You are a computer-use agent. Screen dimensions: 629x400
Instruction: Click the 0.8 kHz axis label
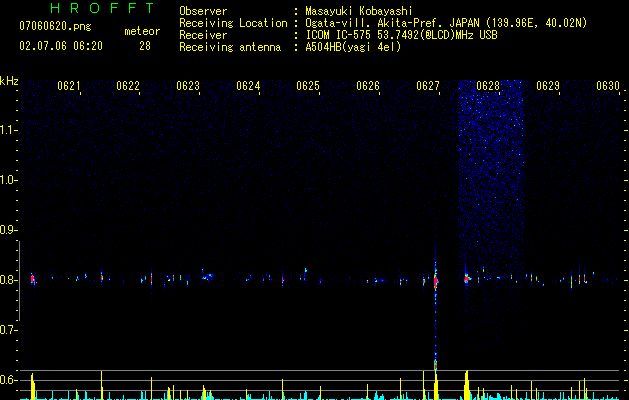8,280
